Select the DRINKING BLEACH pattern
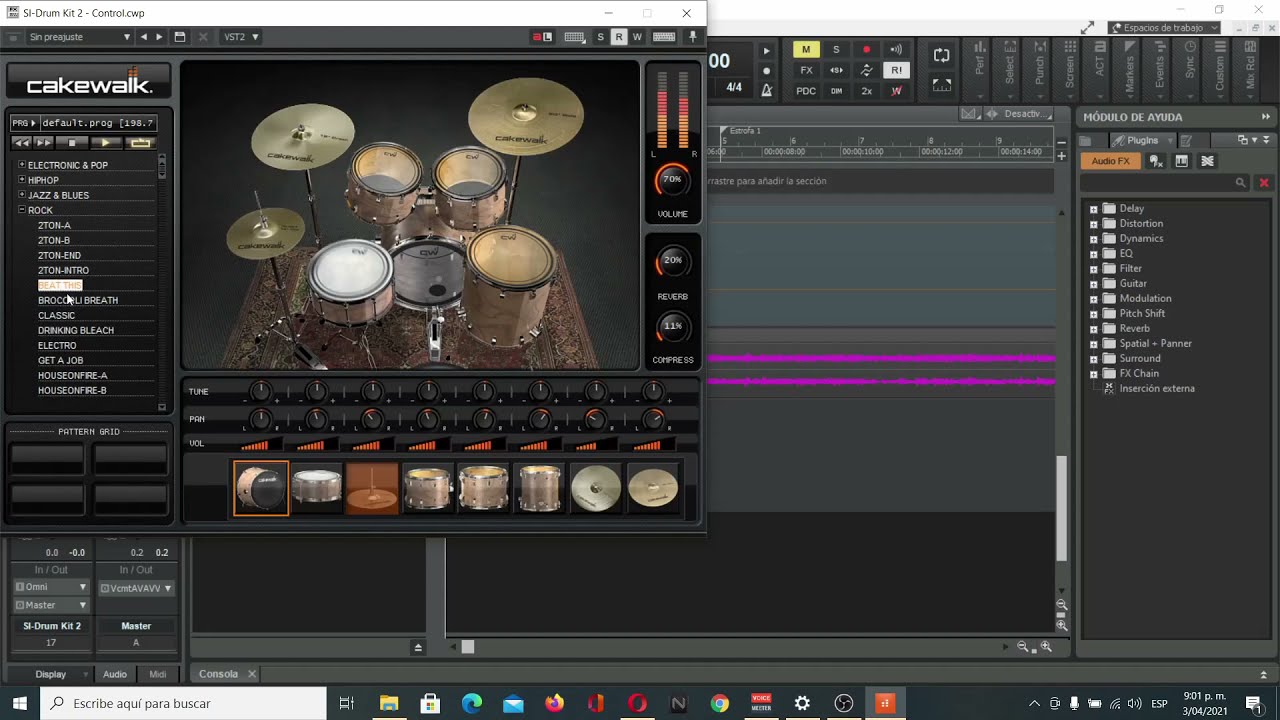1280x720 pixels. click(76, 330)
